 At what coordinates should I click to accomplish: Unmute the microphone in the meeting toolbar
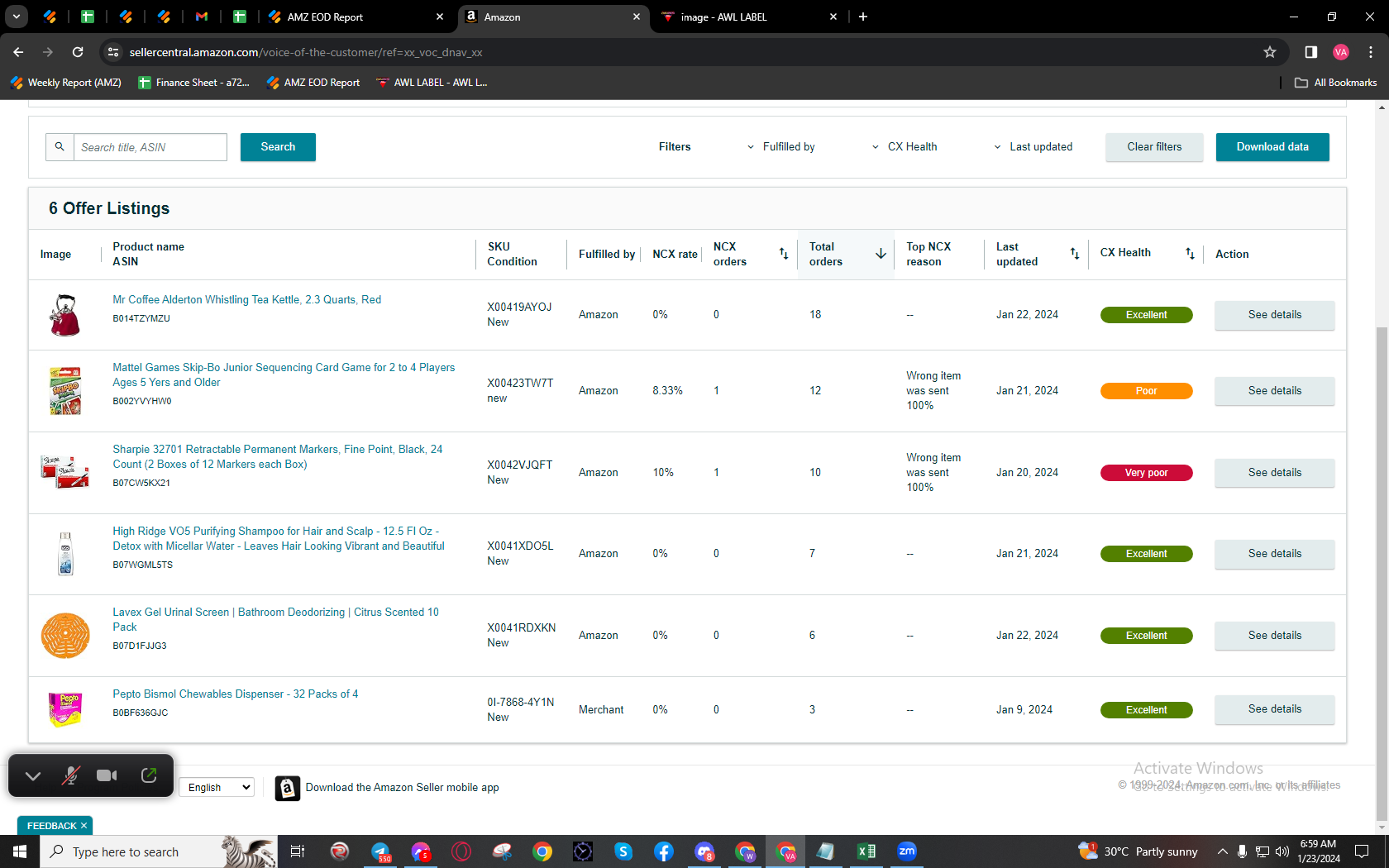pyautogui.click(x=71, y=775)
